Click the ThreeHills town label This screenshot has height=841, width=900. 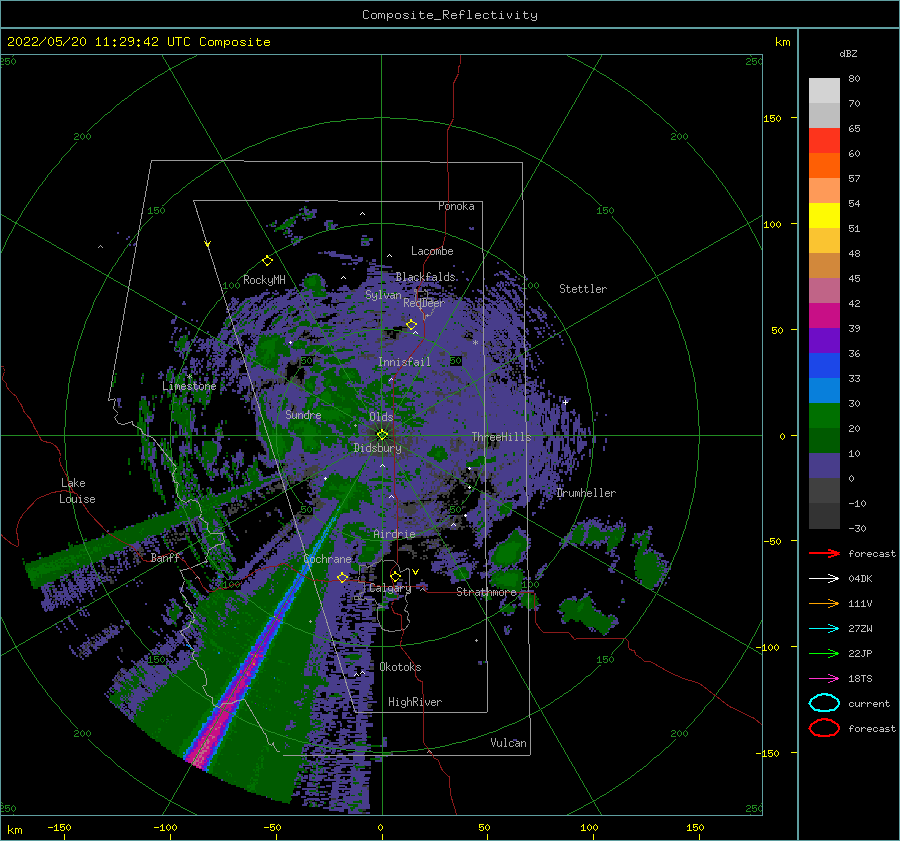click(502, 437)
